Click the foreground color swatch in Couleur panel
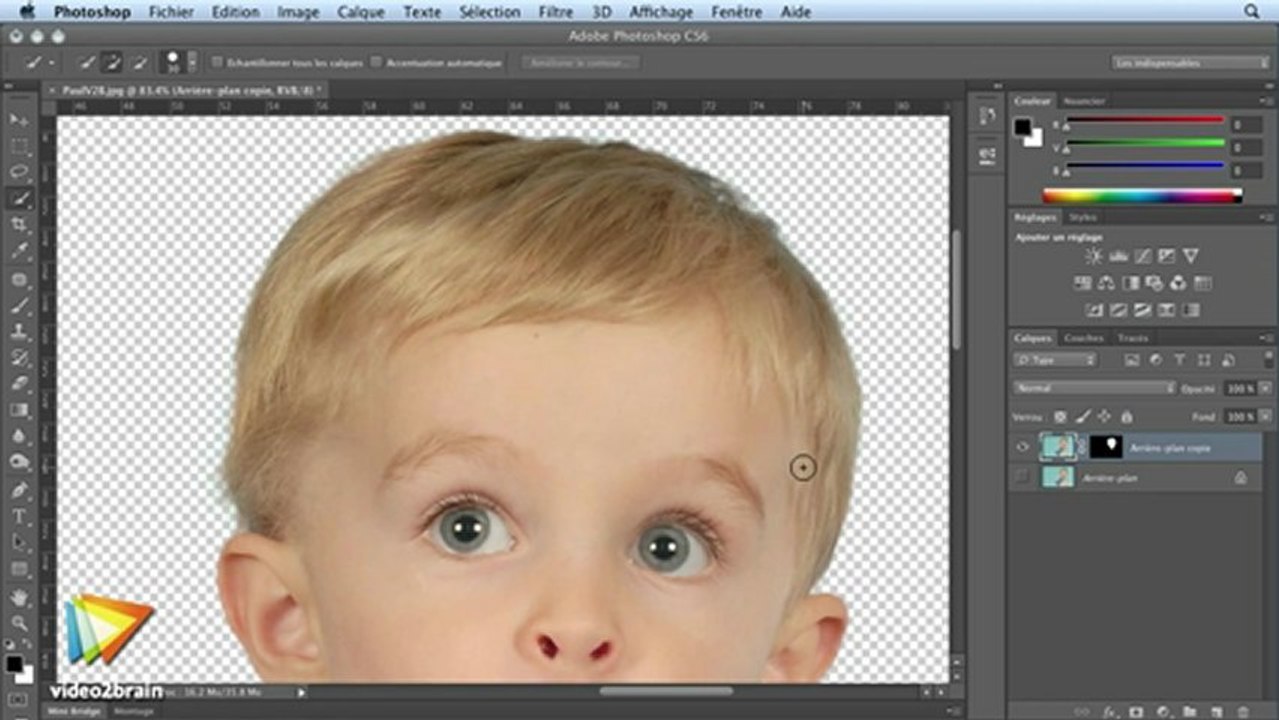Screen dimensions: 1279x720 pyautogui.click(x=1022, y=127)
